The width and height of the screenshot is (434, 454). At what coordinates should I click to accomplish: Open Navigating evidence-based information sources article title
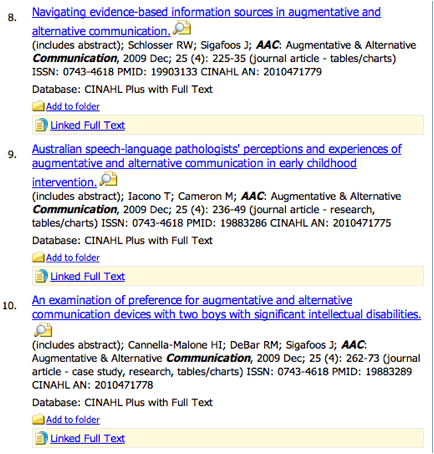[206, 22]
